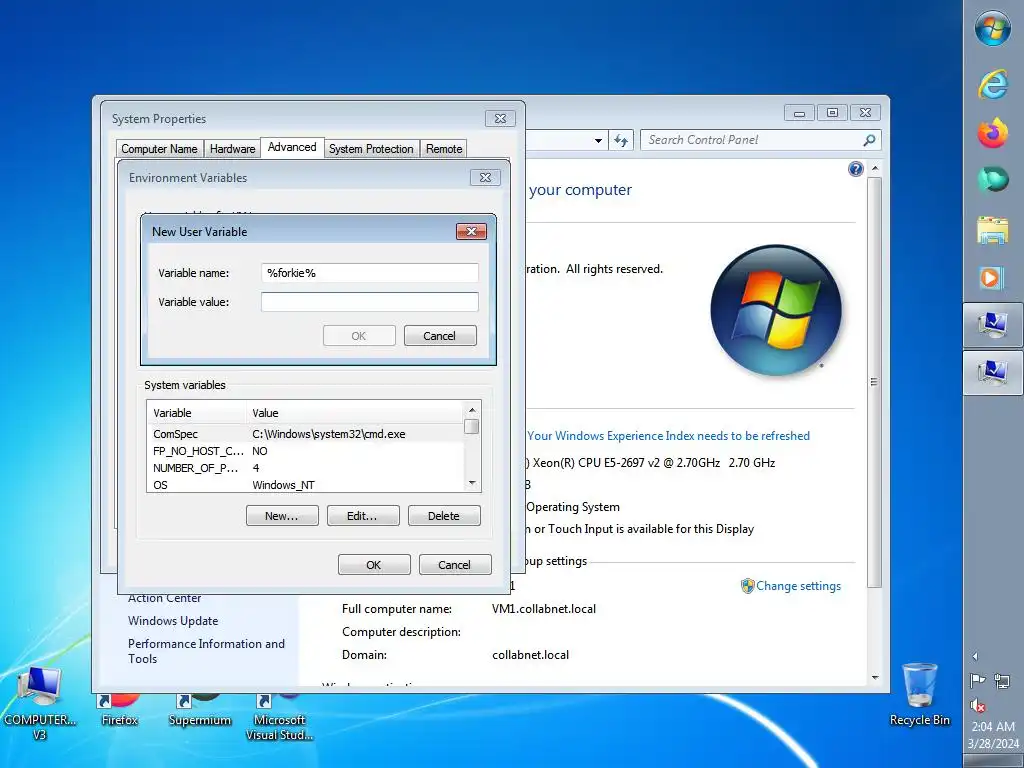Viewport: 1024px width, 768px height.
Task: Close New User Variable dialog with X
Action: point(472,231)
